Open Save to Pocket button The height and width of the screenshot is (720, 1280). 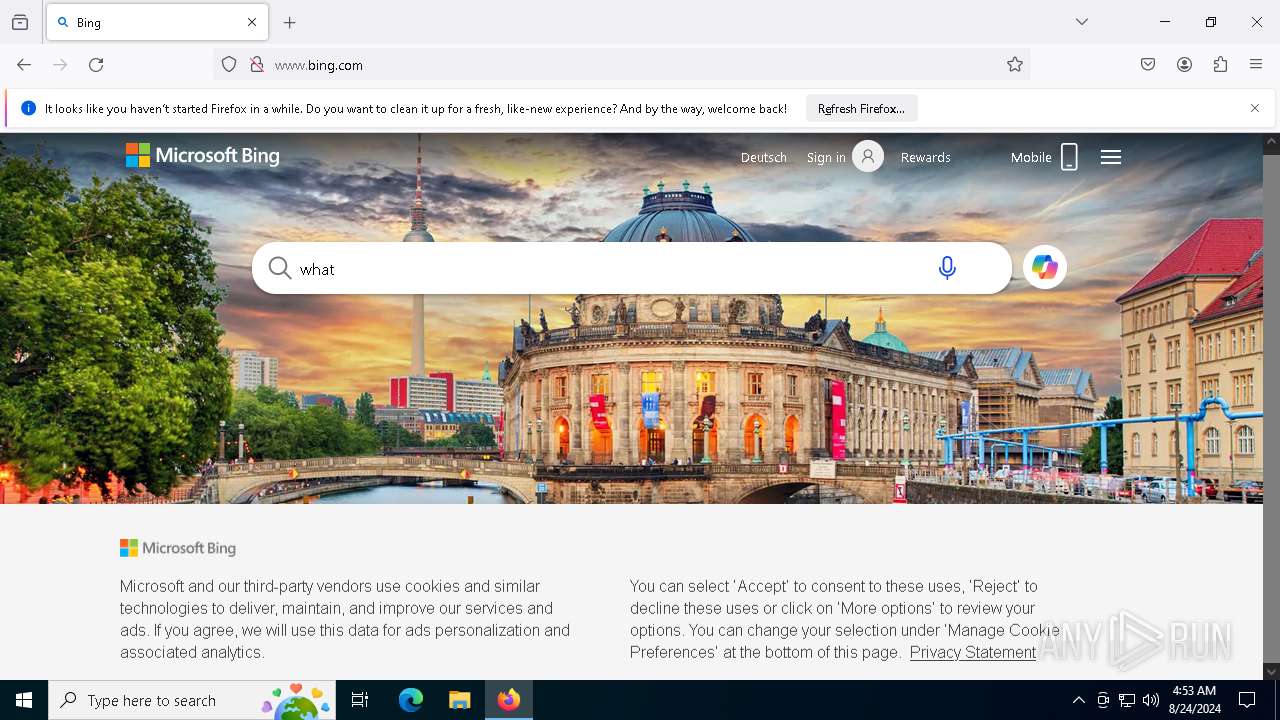click(1148, 65)
